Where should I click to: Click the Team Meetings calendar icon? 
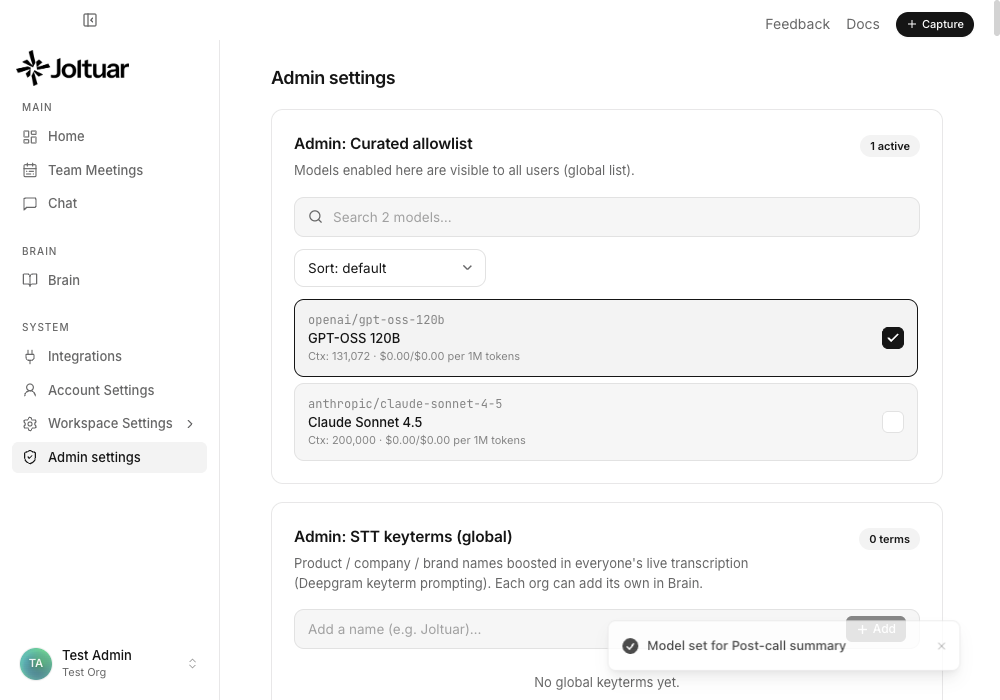[30, 170]
